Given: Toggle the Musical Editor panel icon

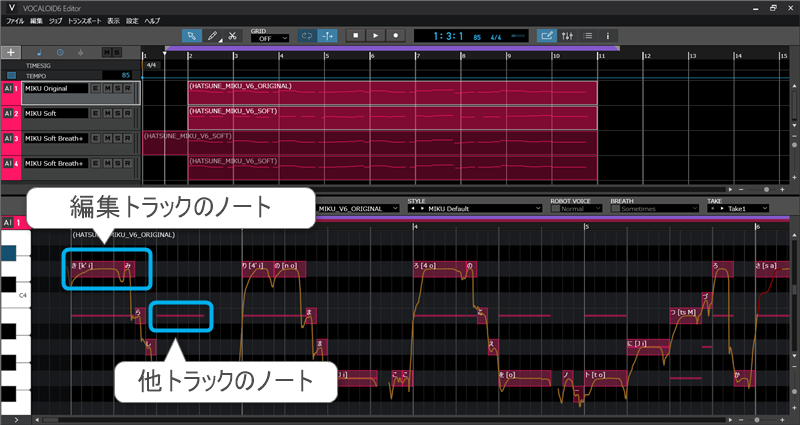Looking at the screenshot, I should click(x=546, y=36).
